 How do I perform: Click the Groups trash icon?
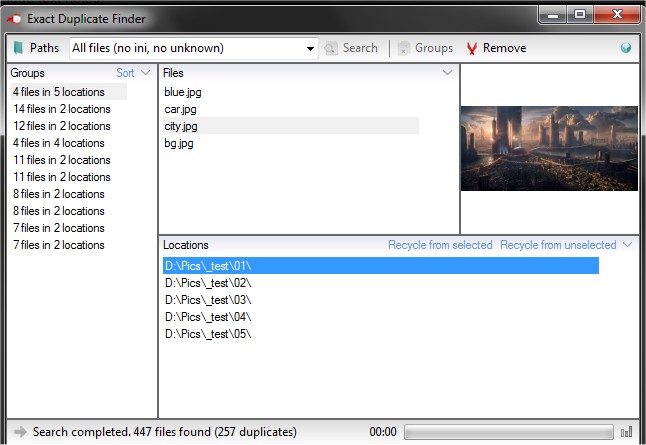[404, 48]
